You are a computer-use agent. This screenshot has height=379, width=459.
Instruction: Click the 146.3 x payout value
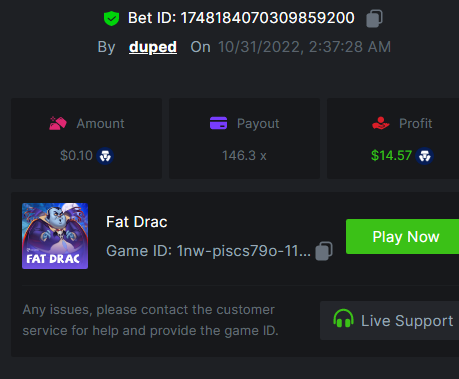coord(244,156)
